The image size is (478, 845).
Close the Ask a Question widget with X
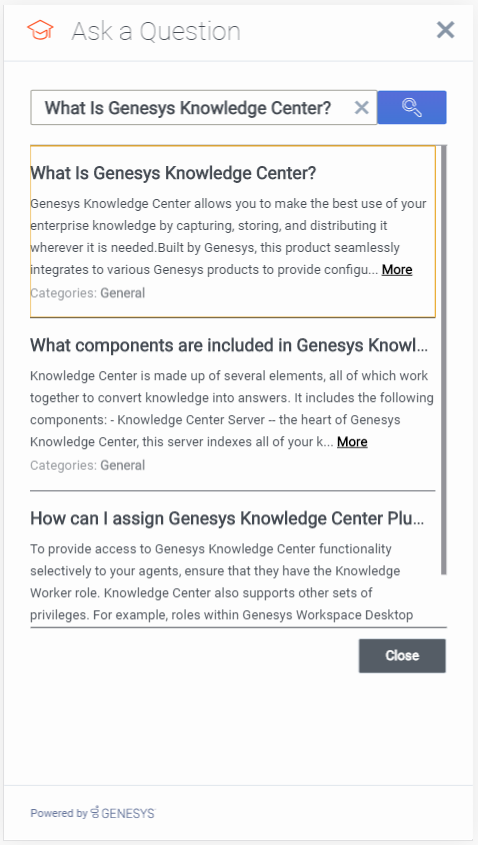pos(445,30)
